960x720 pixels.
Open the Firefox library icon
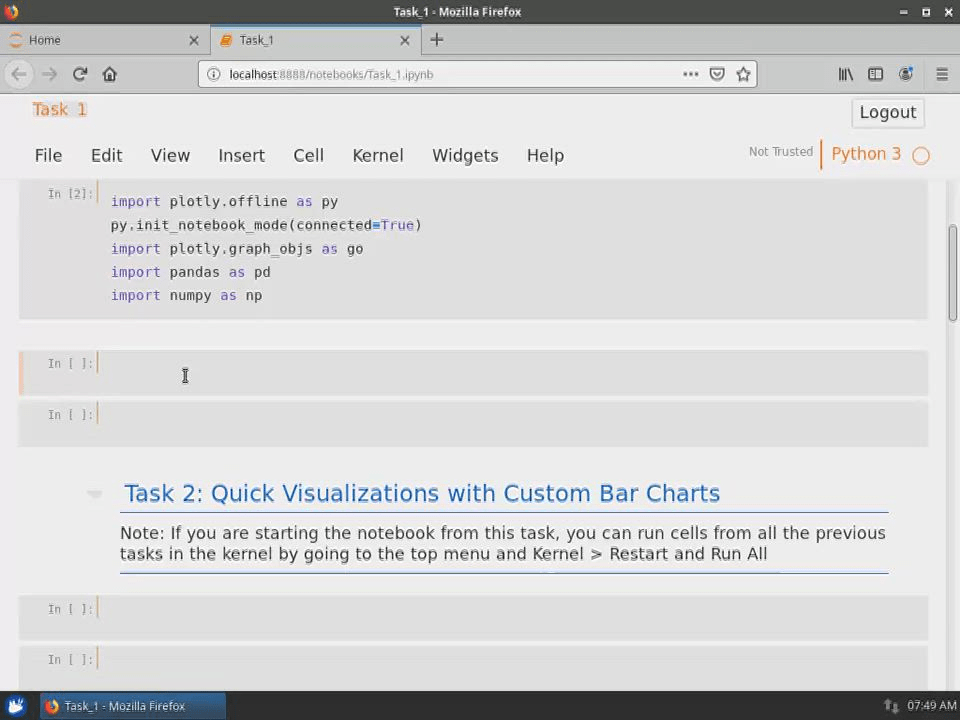coord(846,74)
